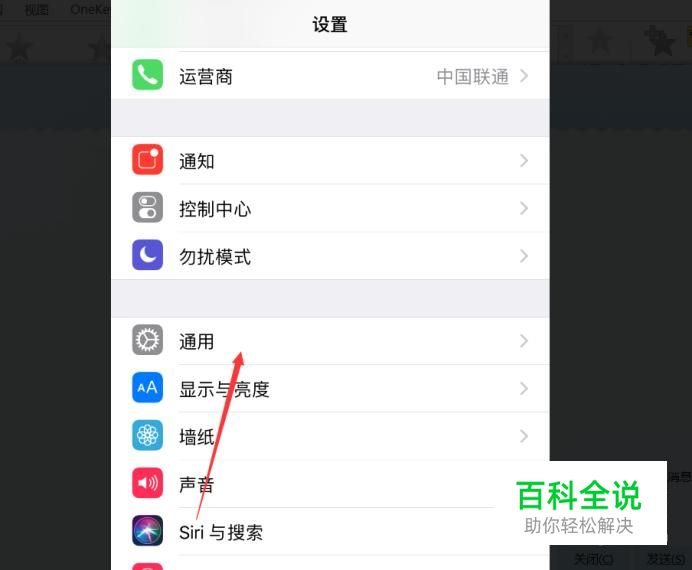Tap the pink speaker 声音 icon
This screenshot has height=570, width=692.
coord(147,483)
